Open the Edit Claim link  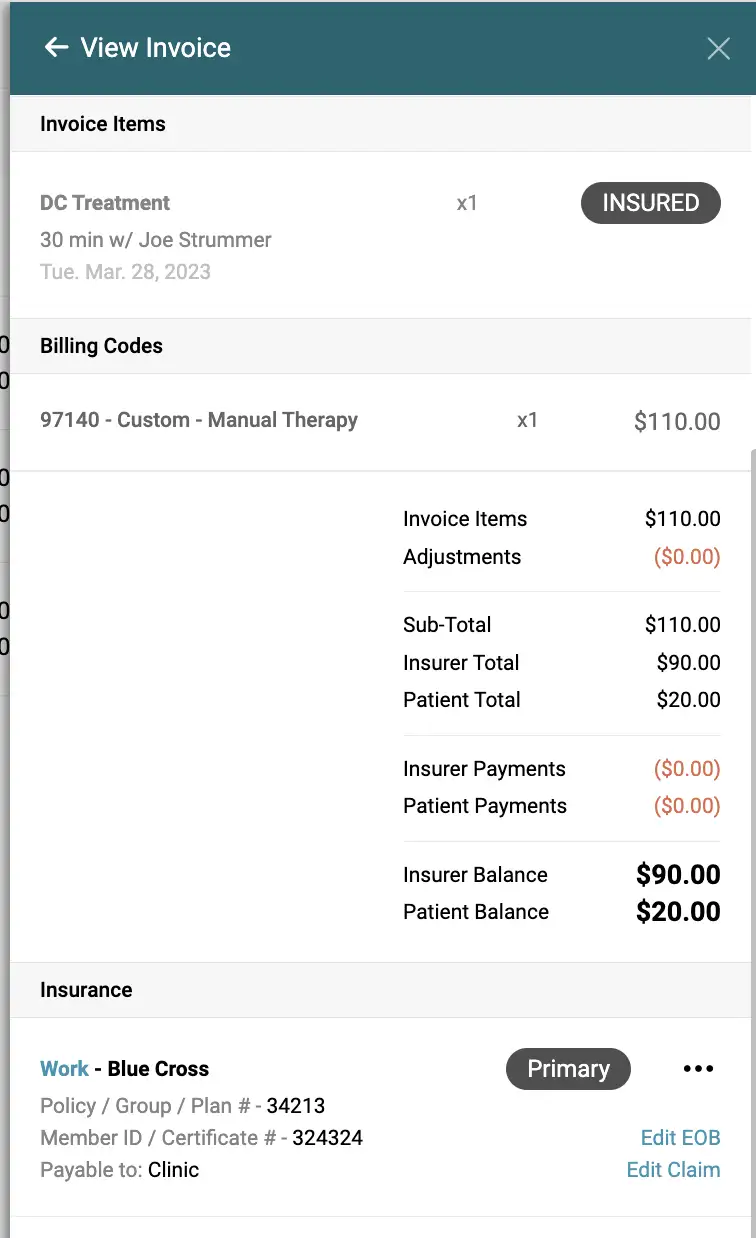coord(673,1170)
